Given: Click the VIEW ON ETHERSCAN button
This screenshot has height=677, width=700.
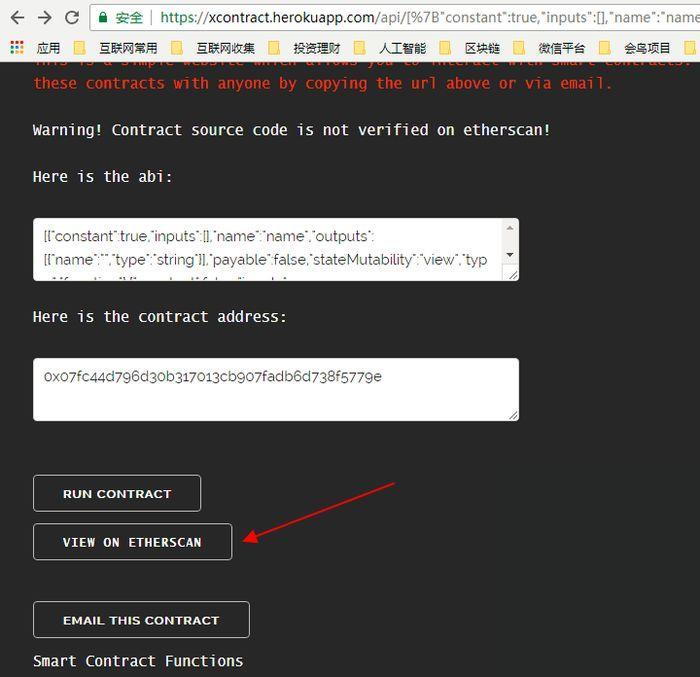Looking at the screenshot, I should point(133,542).
